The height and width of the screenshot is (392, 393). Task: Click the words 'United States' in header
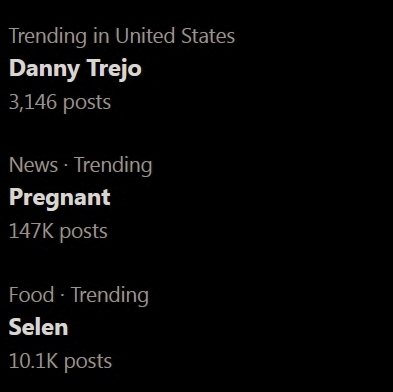[175, 36]
